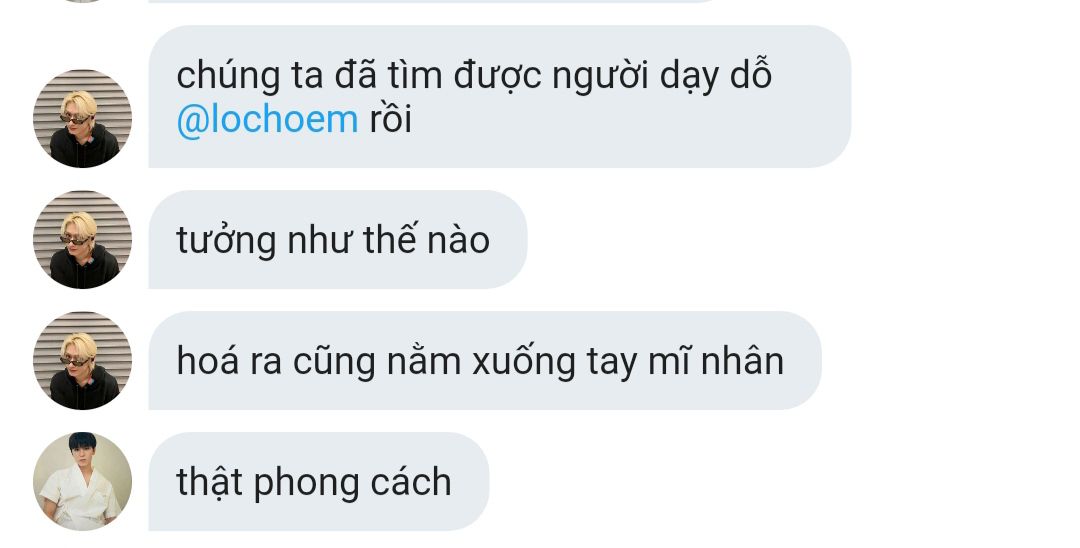1080x548 pixels.
Task: Click avatar beside 'chúng ta đã tìm' message
Action: pyautogui.click(x=83, y=118)
